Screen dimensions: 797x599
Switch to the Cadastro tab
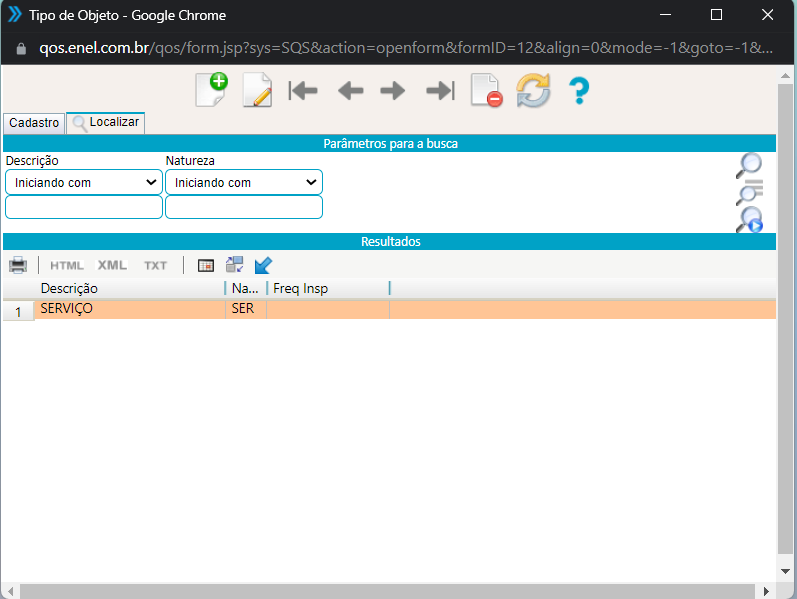pos(34,123)
